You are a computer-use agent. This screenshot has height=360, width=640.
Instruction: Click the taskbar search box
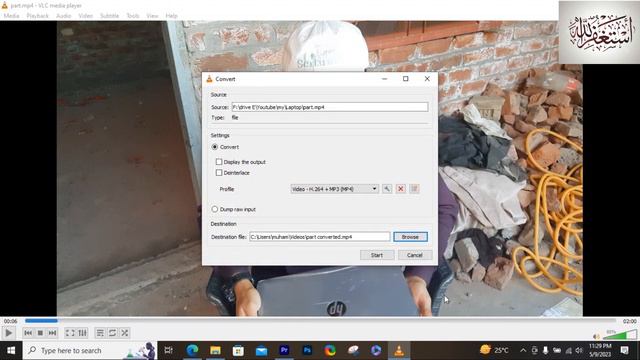[90, 351]
